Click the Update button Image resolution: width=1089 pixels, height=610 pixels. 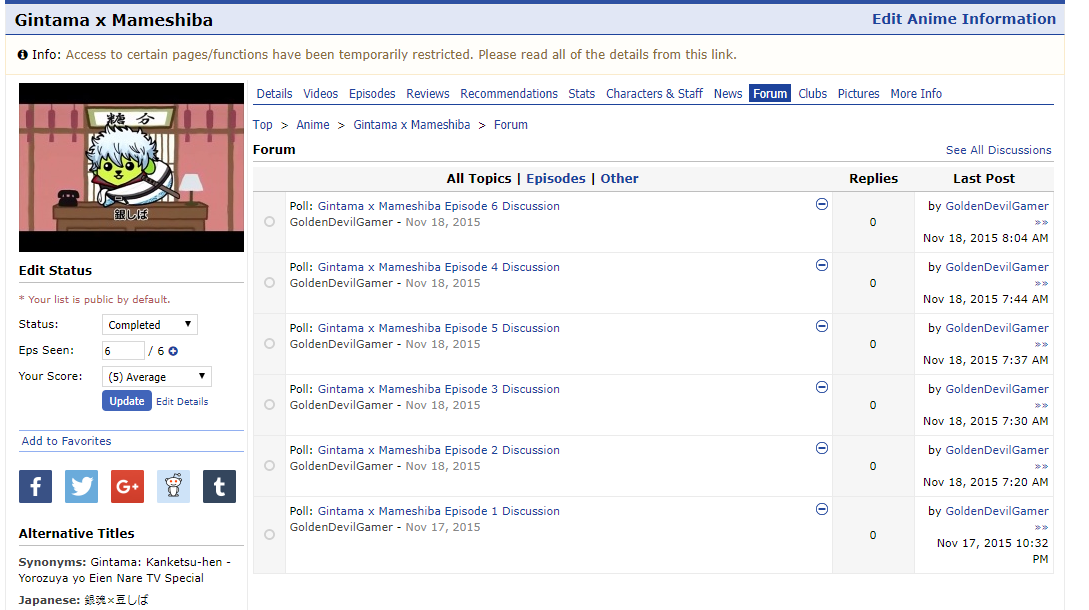coord(127,401)
